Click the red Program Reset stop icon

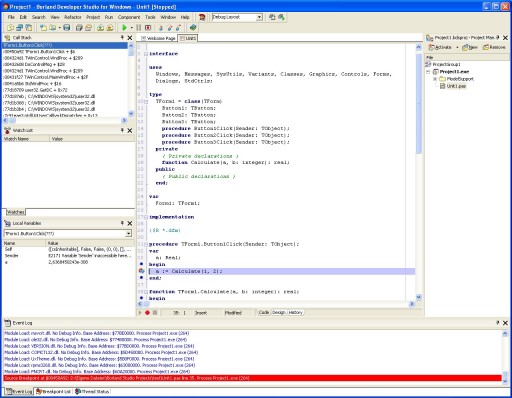[x=148, y=28]
